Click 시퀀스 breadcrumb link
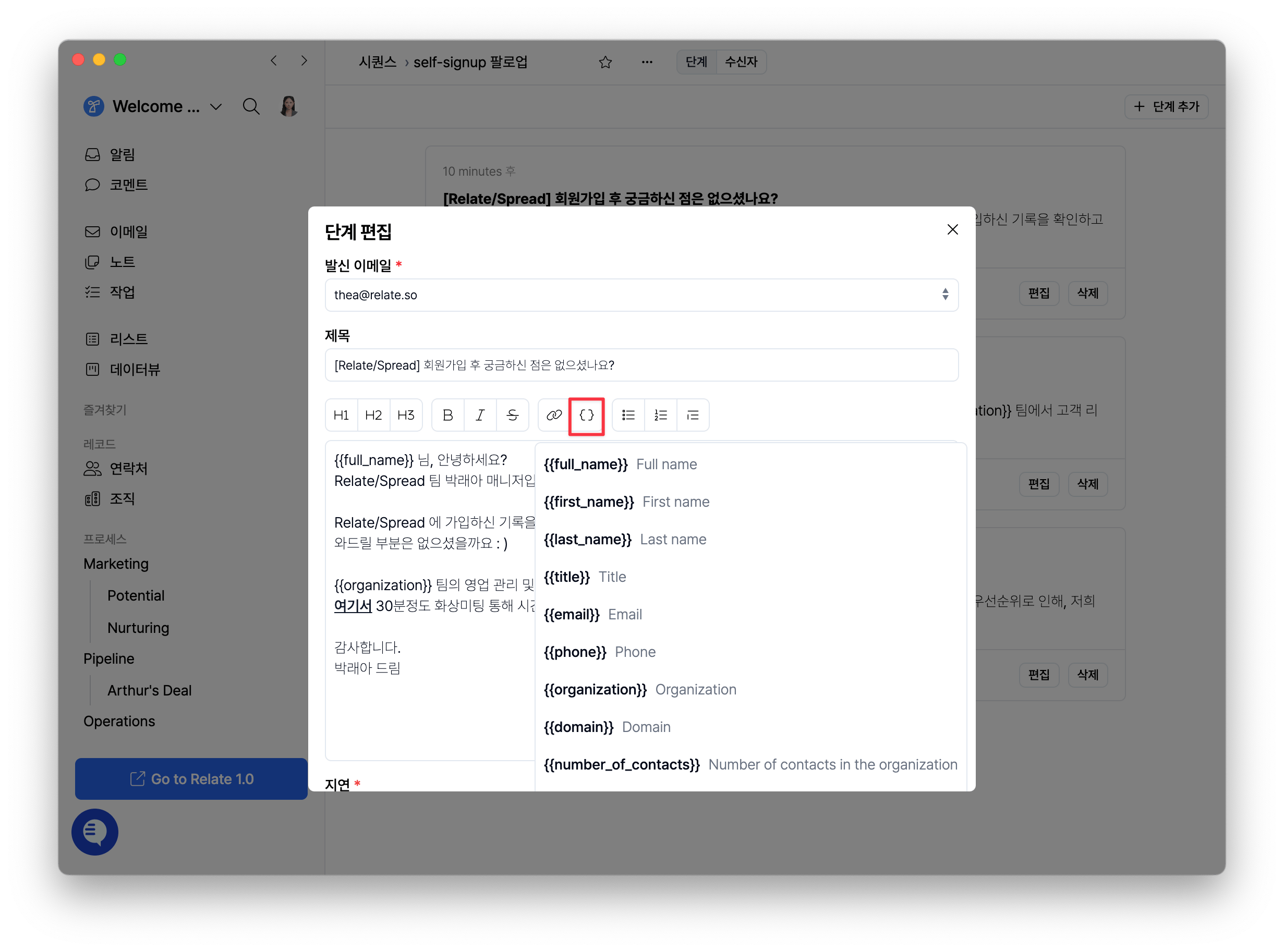Screen dimensions: 1284x952 378,62
